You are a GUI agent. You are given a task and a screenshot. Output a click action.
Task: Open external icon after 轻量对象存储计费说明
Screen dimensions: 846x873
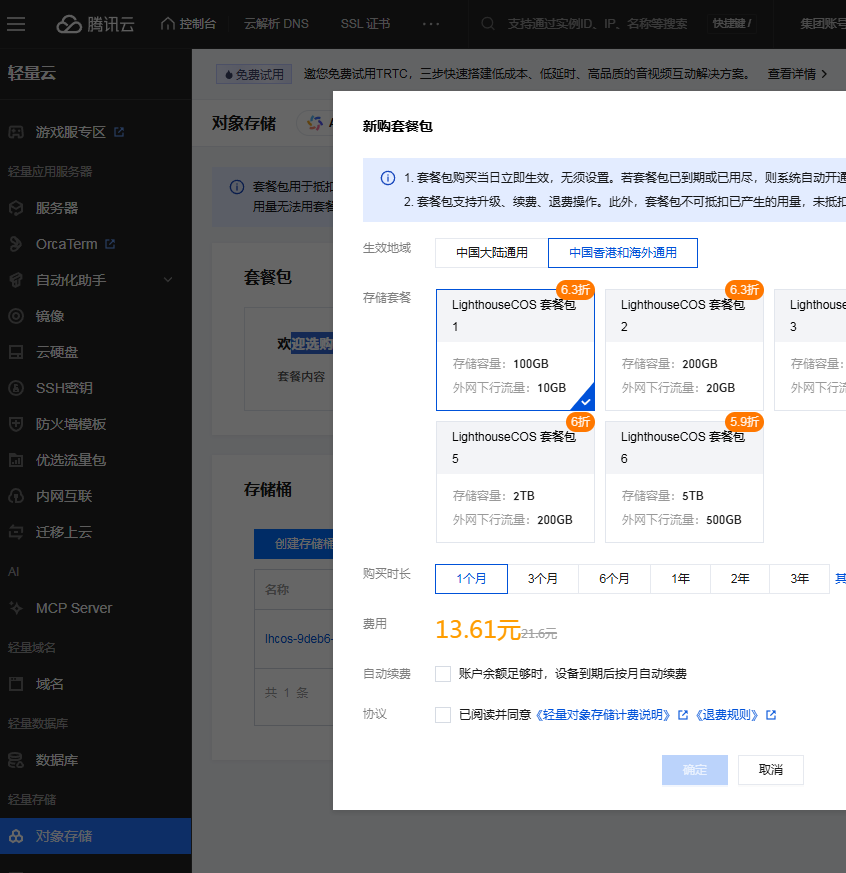click(x=683, y=715)
